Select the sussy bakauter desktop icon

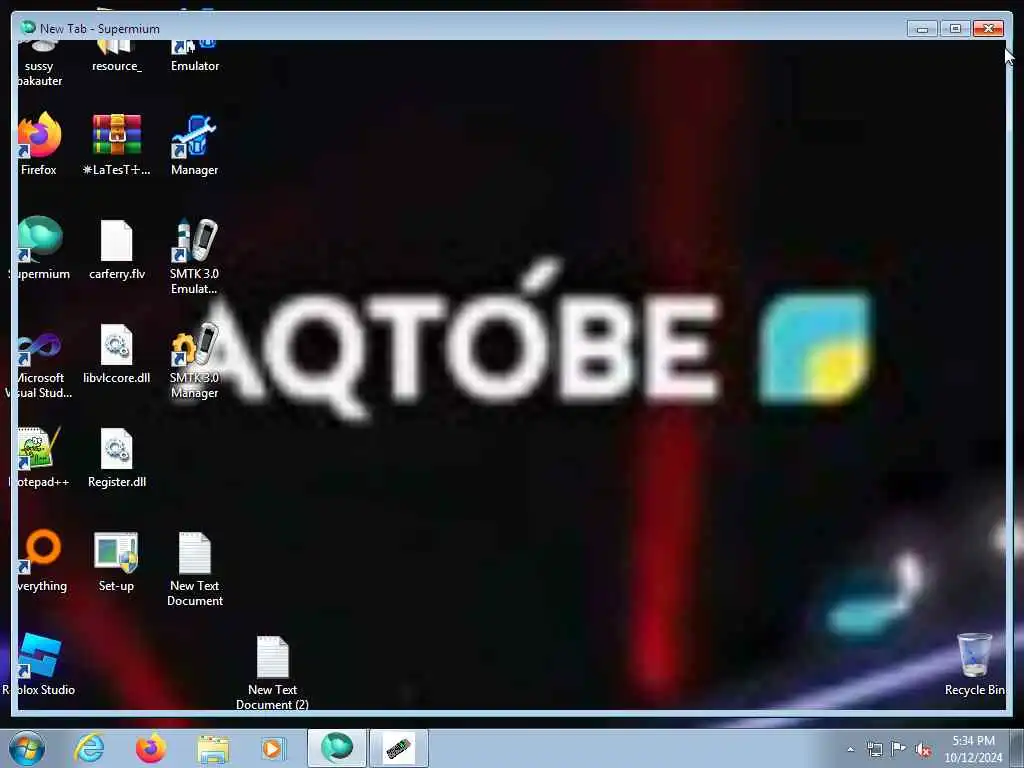[x=39, y=64]
